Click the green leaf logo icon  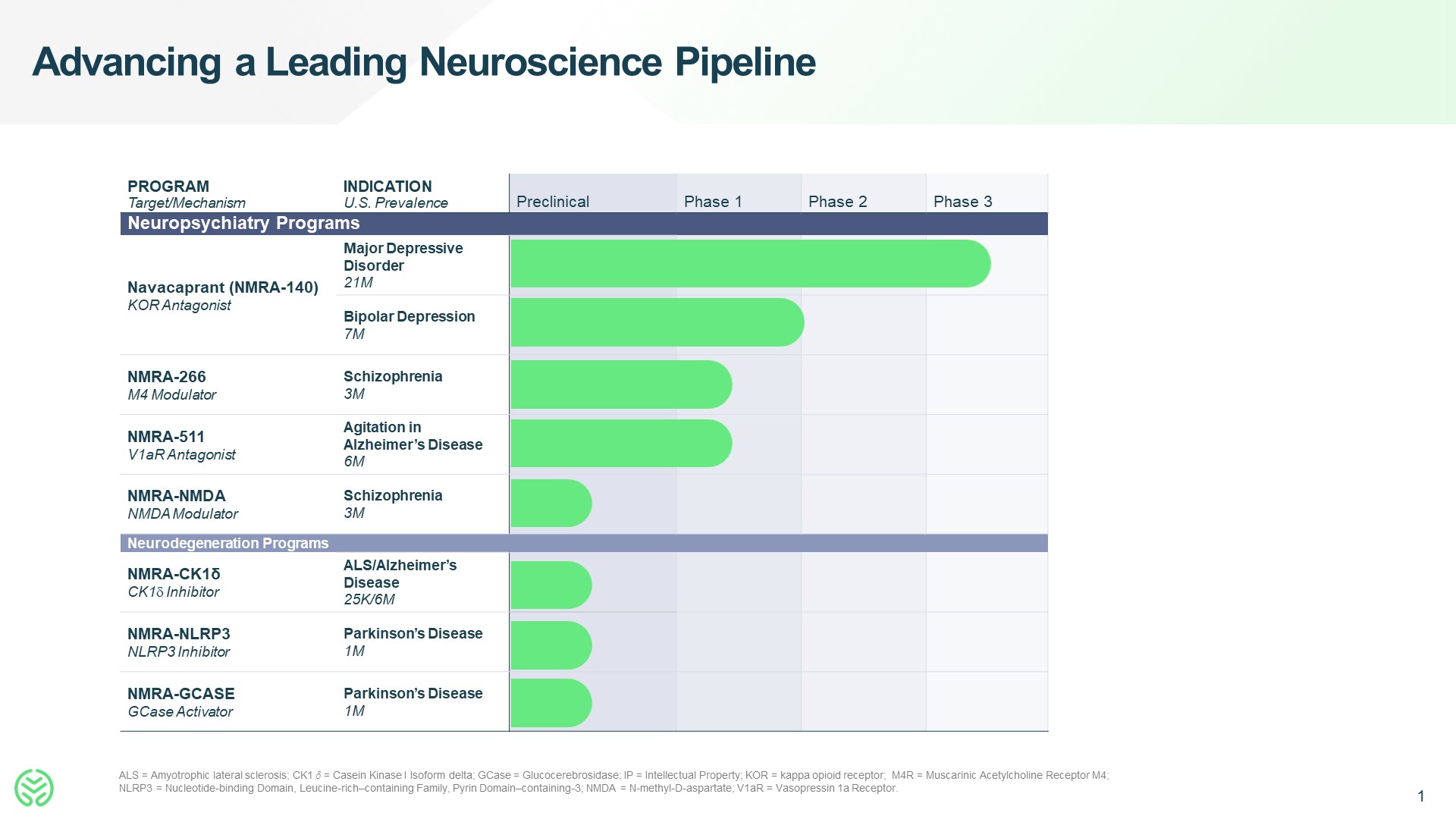(x=34, y=787)
